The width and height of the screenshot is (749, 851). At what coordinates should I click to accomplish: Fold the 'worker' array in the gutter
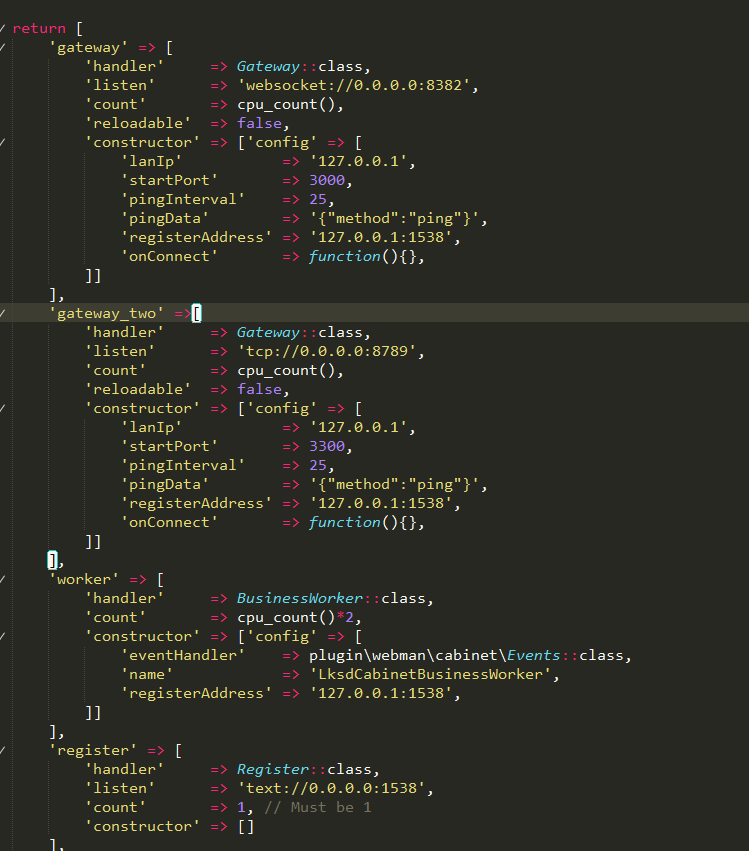coord(2,579)
